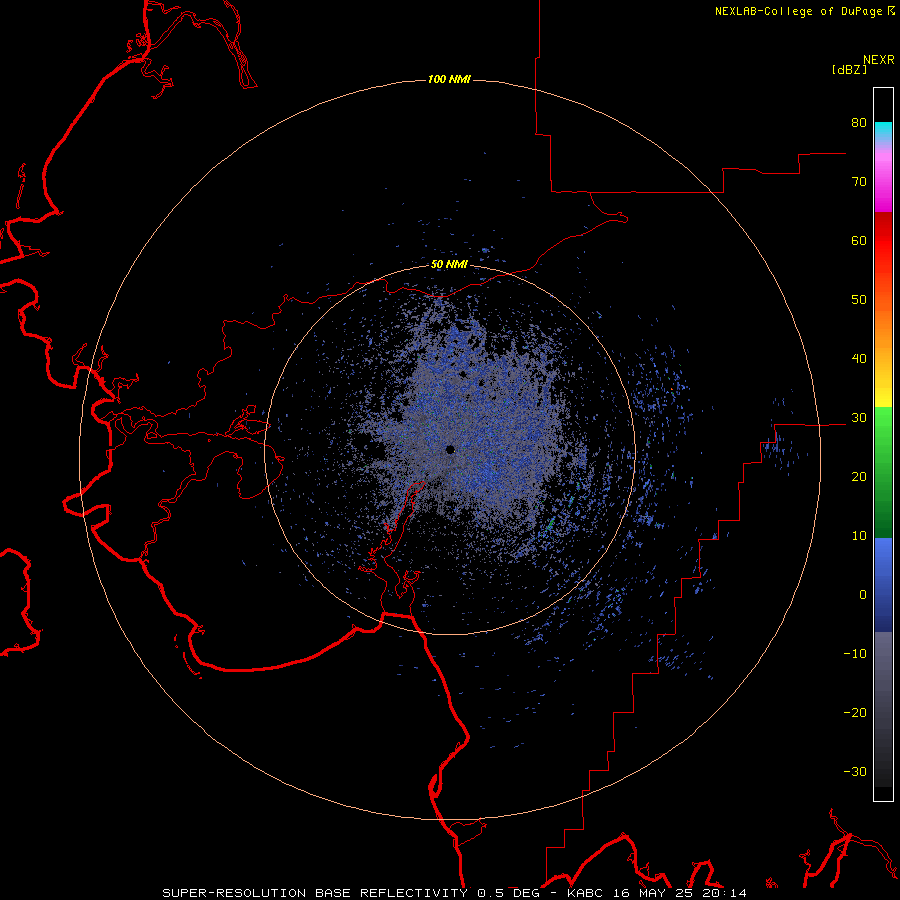Click the 40 dBZ scale value
The image size is (900, 900).
coord(859,359)
